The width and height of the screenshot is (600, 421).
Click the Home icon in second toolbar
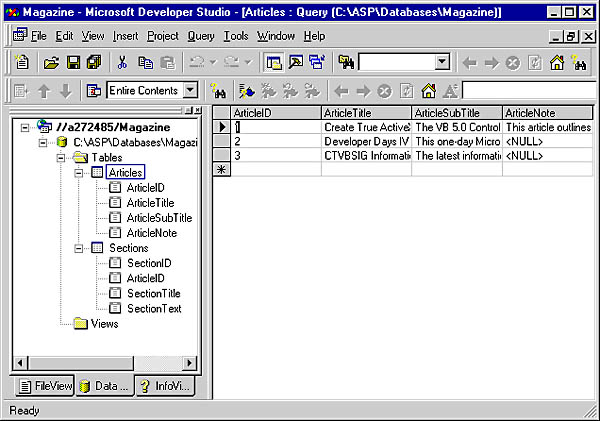click(x=429, y=91)
